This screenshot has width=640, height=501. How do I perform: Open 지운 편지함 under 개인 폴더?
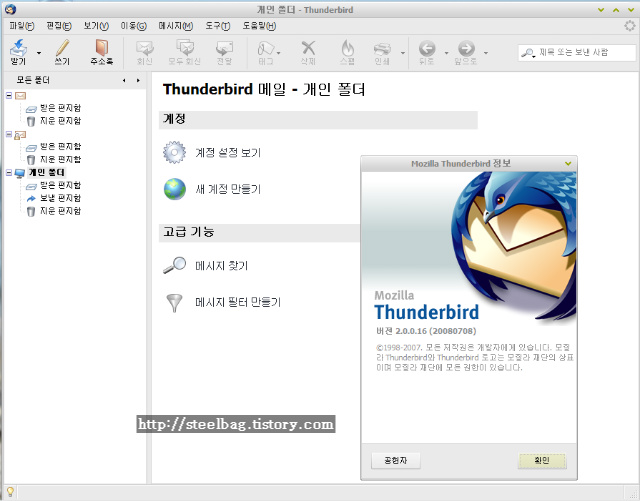tap(60, 211)
